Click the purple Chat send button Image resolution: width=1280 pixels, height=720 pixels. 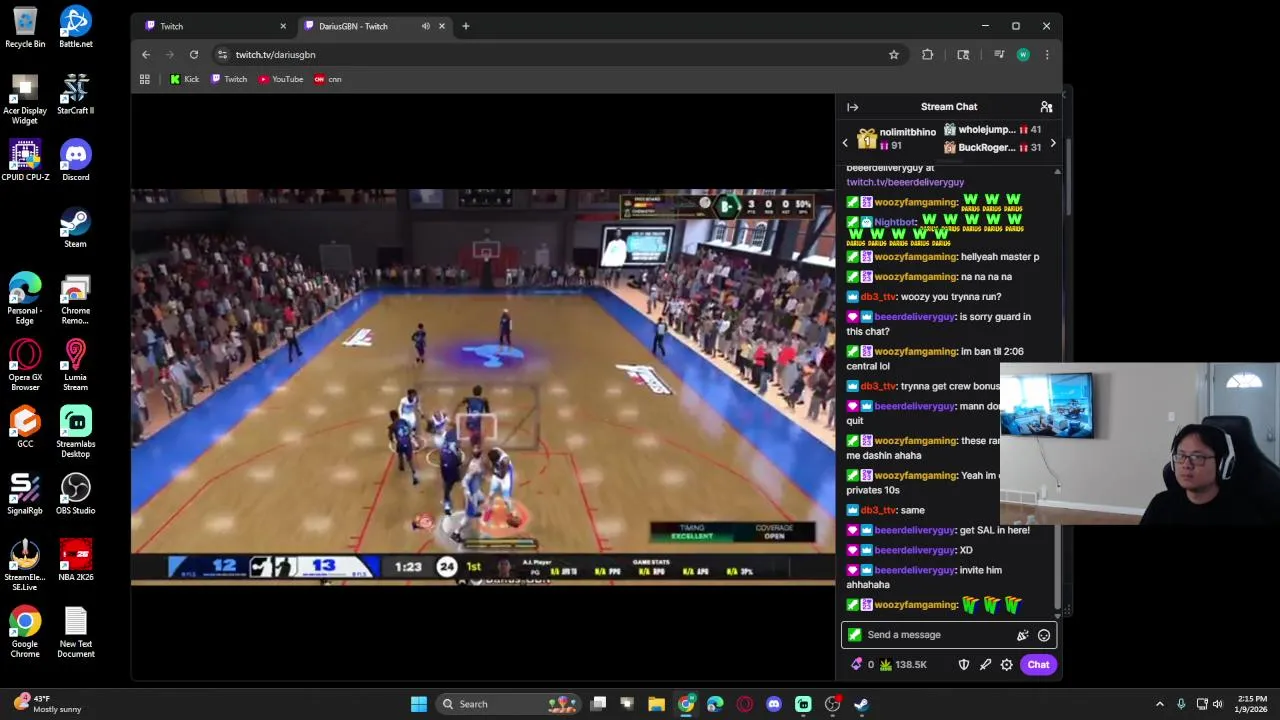click(x=1038, y=665)
